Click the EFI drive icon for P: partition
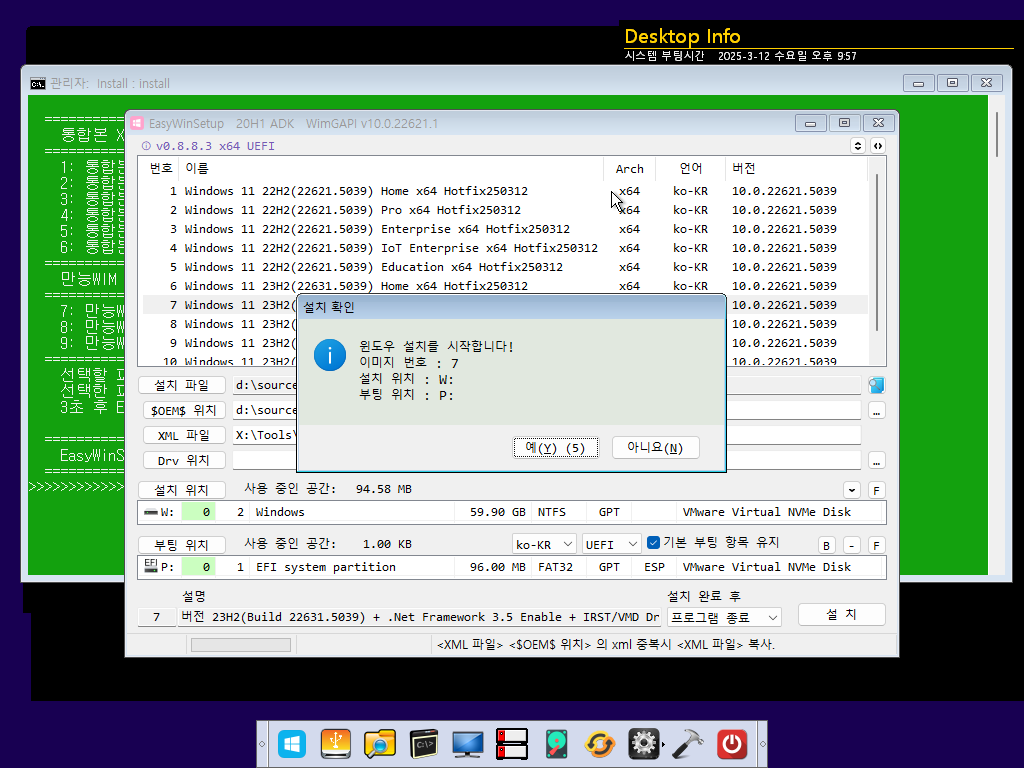The width and height of the screenshot is (1024, 768). tap(151, 566)
